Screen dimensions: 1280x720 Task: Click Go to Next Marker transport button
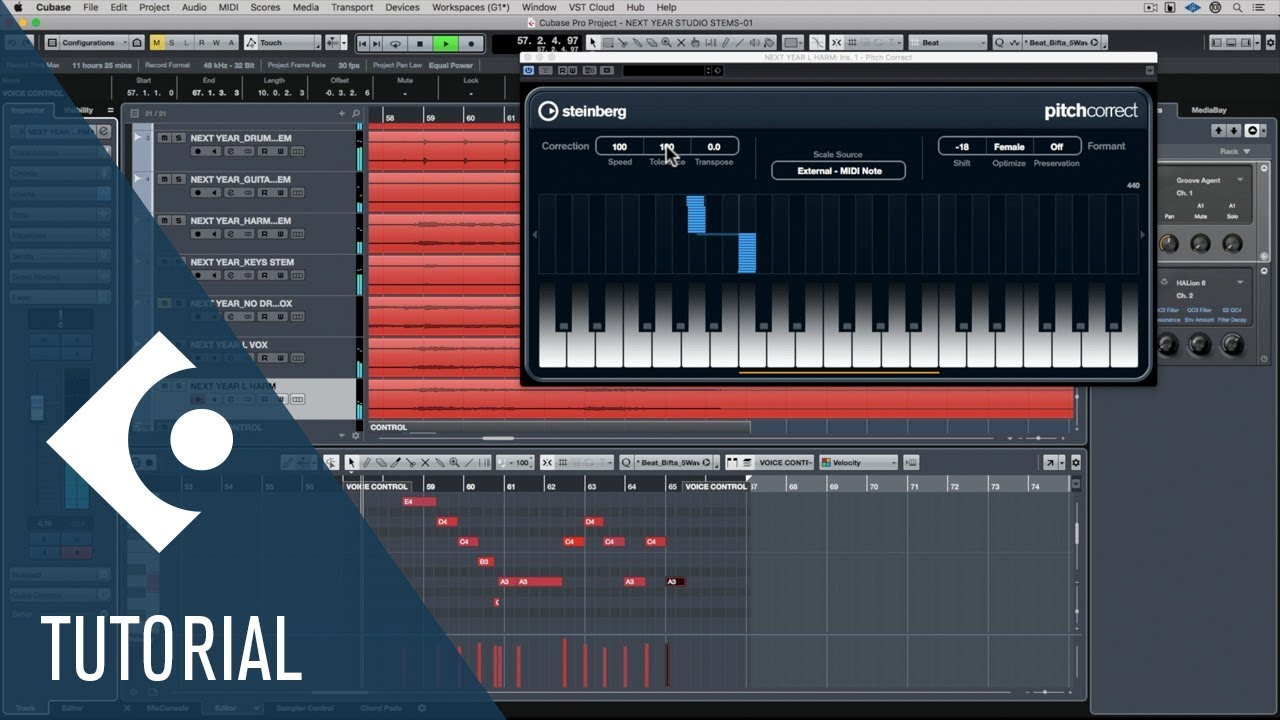tap(376, 43)
